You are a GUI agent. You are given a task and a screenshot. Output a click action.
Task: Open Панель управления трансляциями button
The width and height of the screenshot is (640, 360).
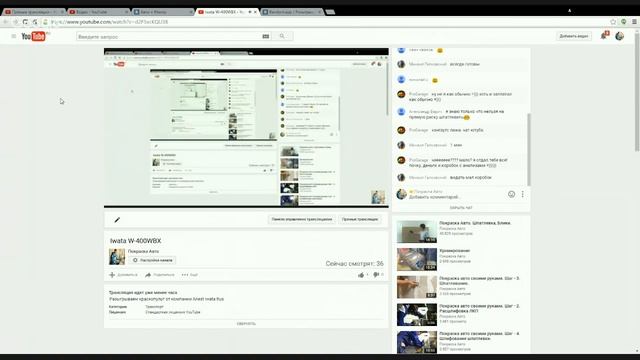pos(302,220)
